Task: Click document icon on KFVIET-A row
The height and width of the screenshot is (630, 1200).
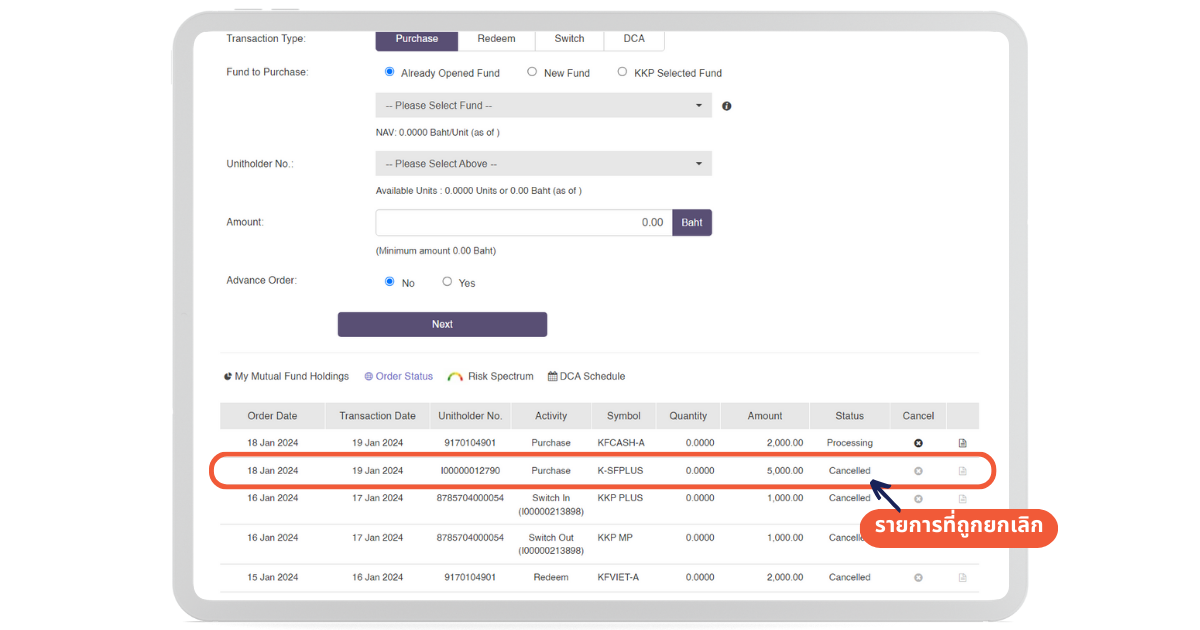Action: (x=962, y=578)
